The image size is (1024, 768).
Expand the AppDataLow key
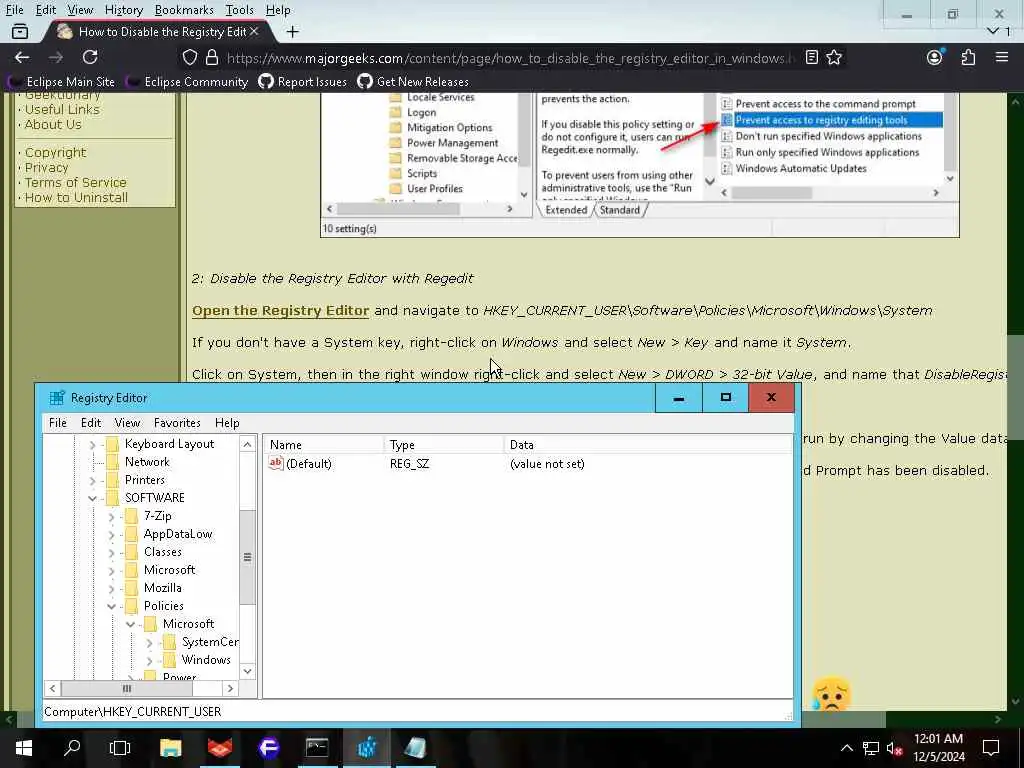pyautogui.click(x=111, y=535)
